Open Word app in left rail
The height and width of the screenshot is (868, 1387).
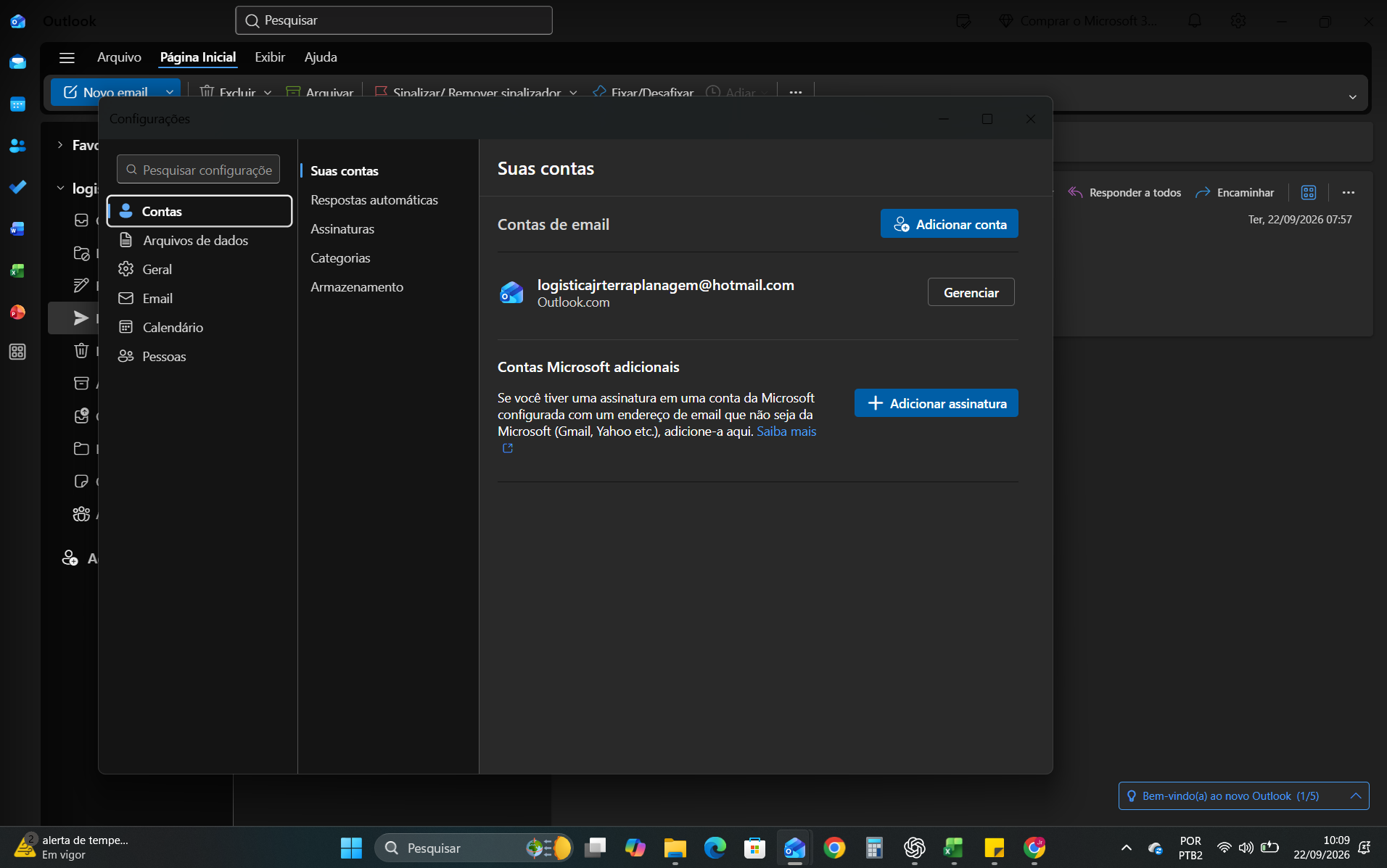tap(17, 229)
